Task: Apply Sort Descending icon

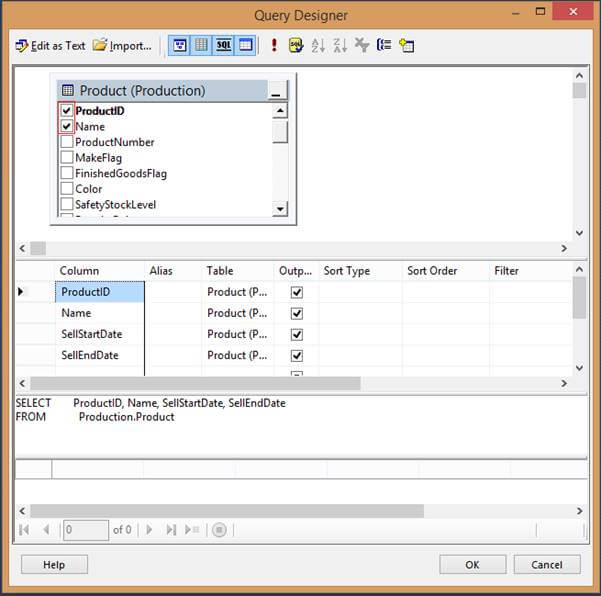Action: click(x=340, y=46)
